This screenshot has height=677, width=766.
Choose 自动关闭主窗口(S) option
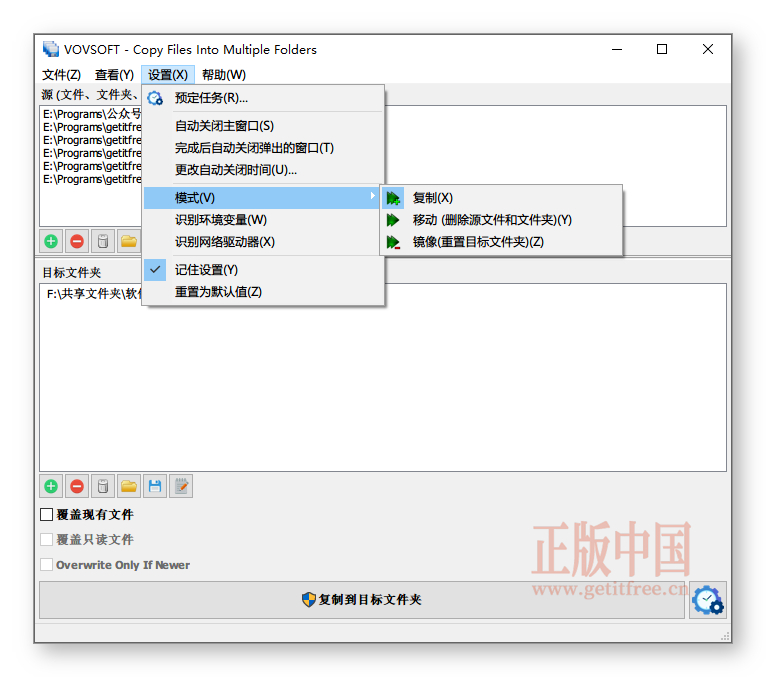pos(263,126)
